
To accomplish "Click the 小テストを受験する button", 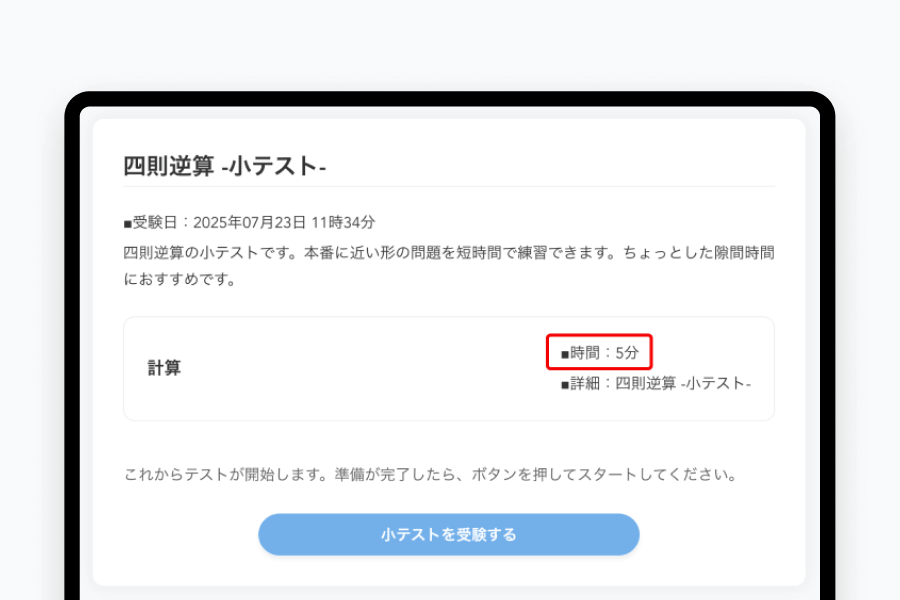I will 449,535.
